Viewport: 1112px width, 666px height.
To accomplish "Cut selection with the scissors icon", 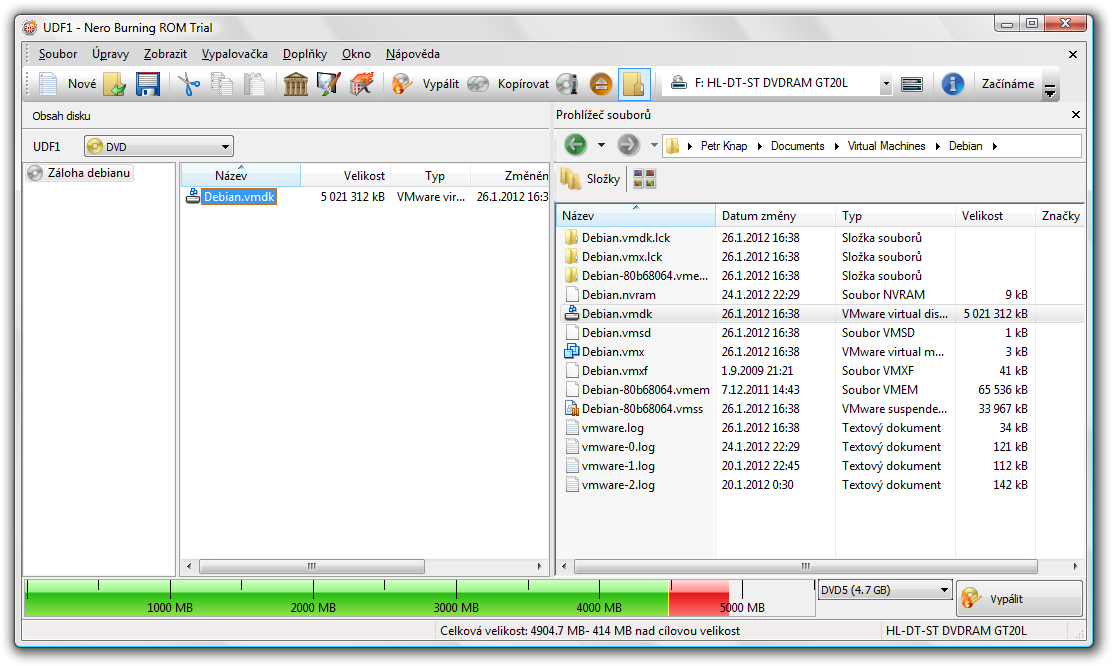I will click(189, 84).
